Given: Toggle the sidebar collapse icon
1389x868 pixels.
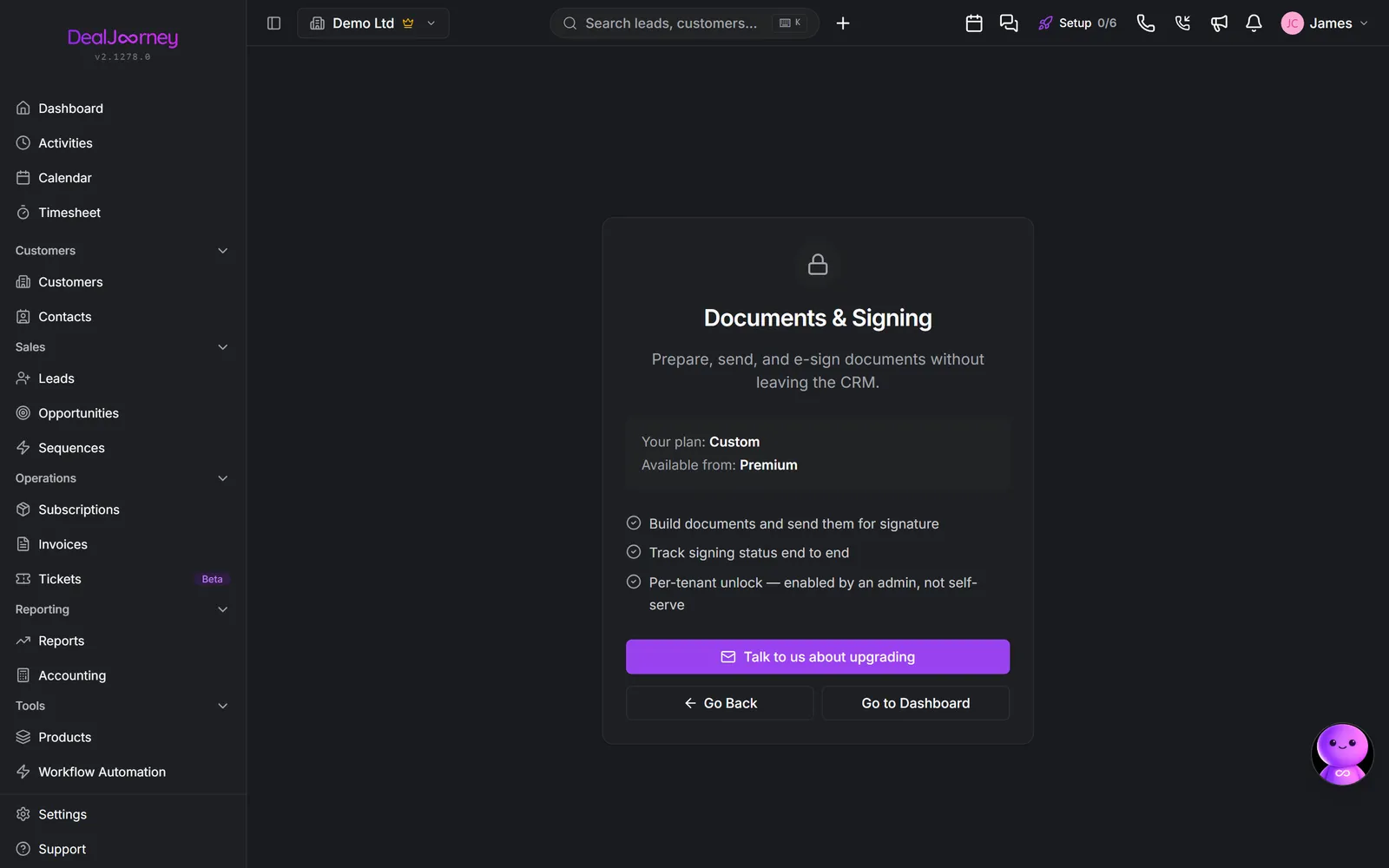Looking at the screenshot, I should tap(273, 23).
